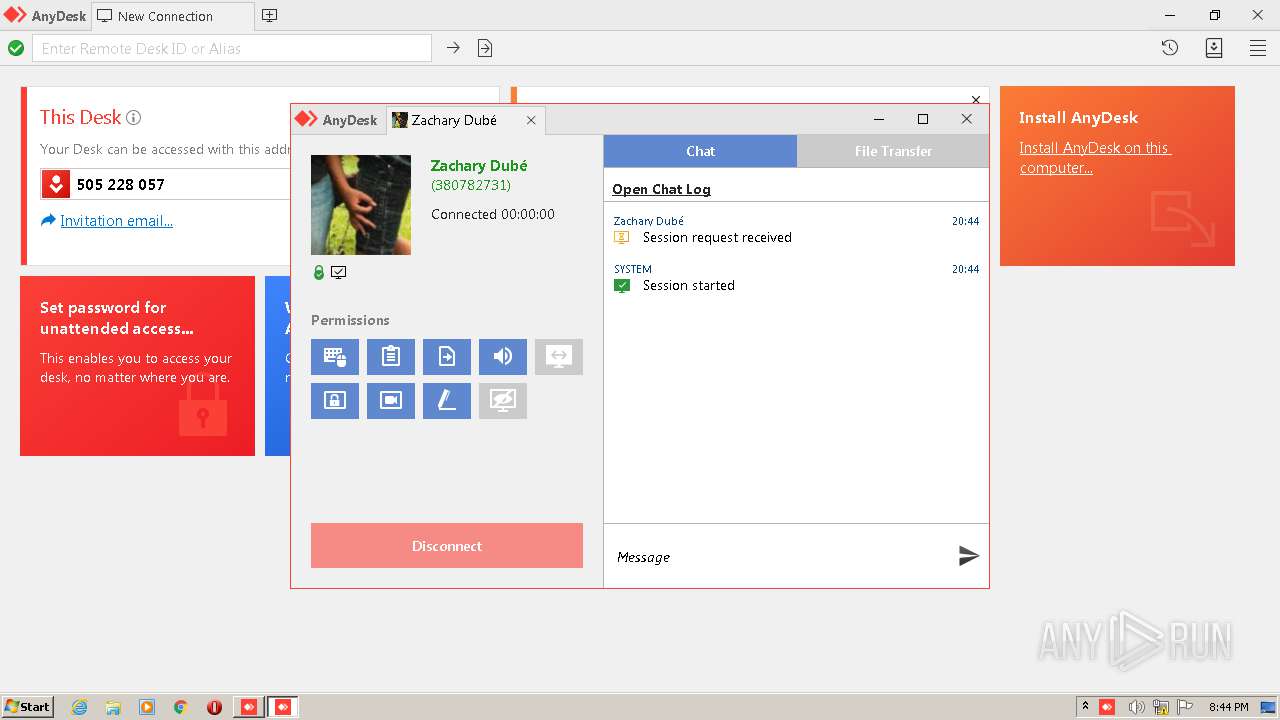Toggle whiteboard drawing permission

point(447,401)
